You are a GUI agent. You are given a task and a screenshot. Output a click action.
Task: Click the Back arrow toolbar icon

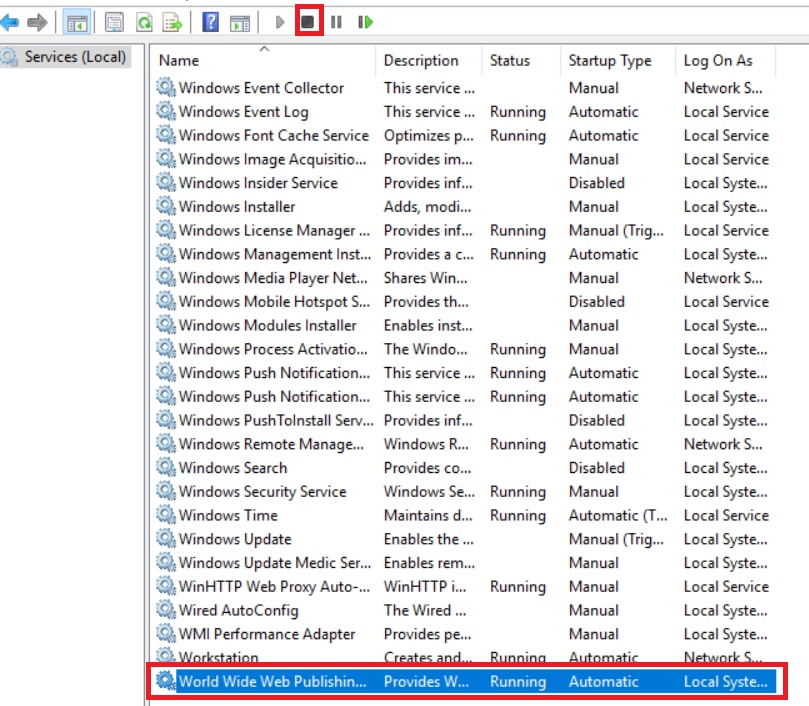click(x=9, y=22)
